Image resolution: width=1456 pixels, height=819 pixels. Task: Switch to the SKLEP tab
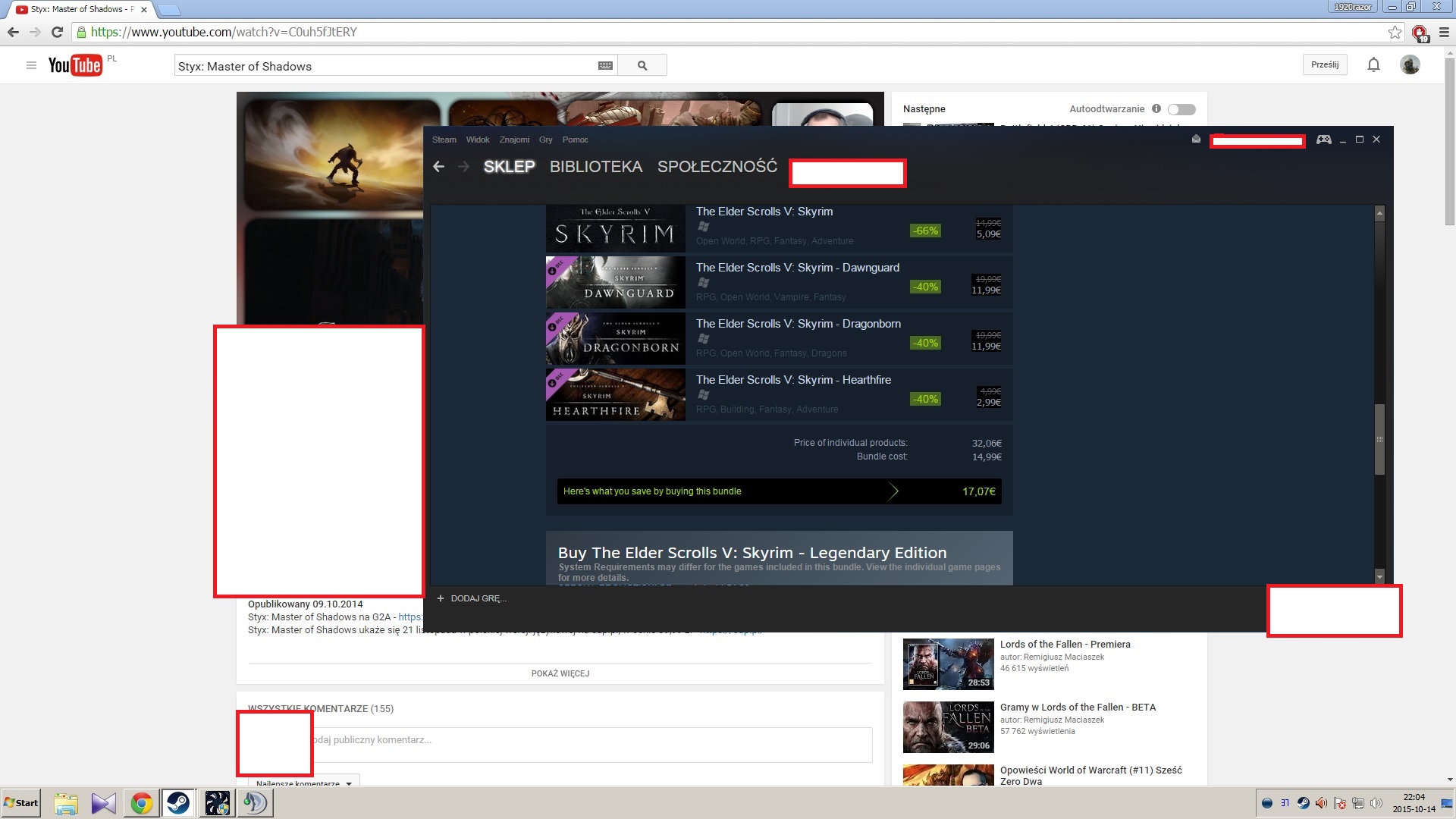click(x=510, y=167)
